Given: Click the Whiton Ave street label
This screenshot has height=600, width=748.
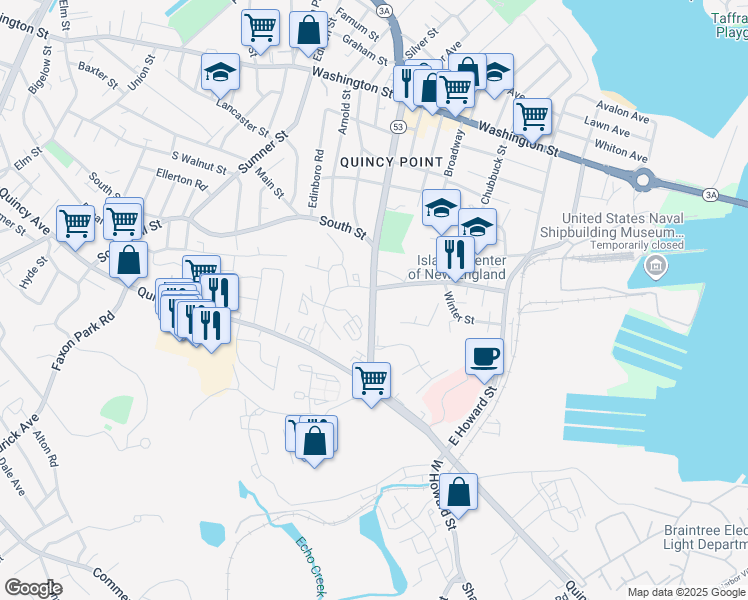Looking at the screenshot, I should 621,151.
